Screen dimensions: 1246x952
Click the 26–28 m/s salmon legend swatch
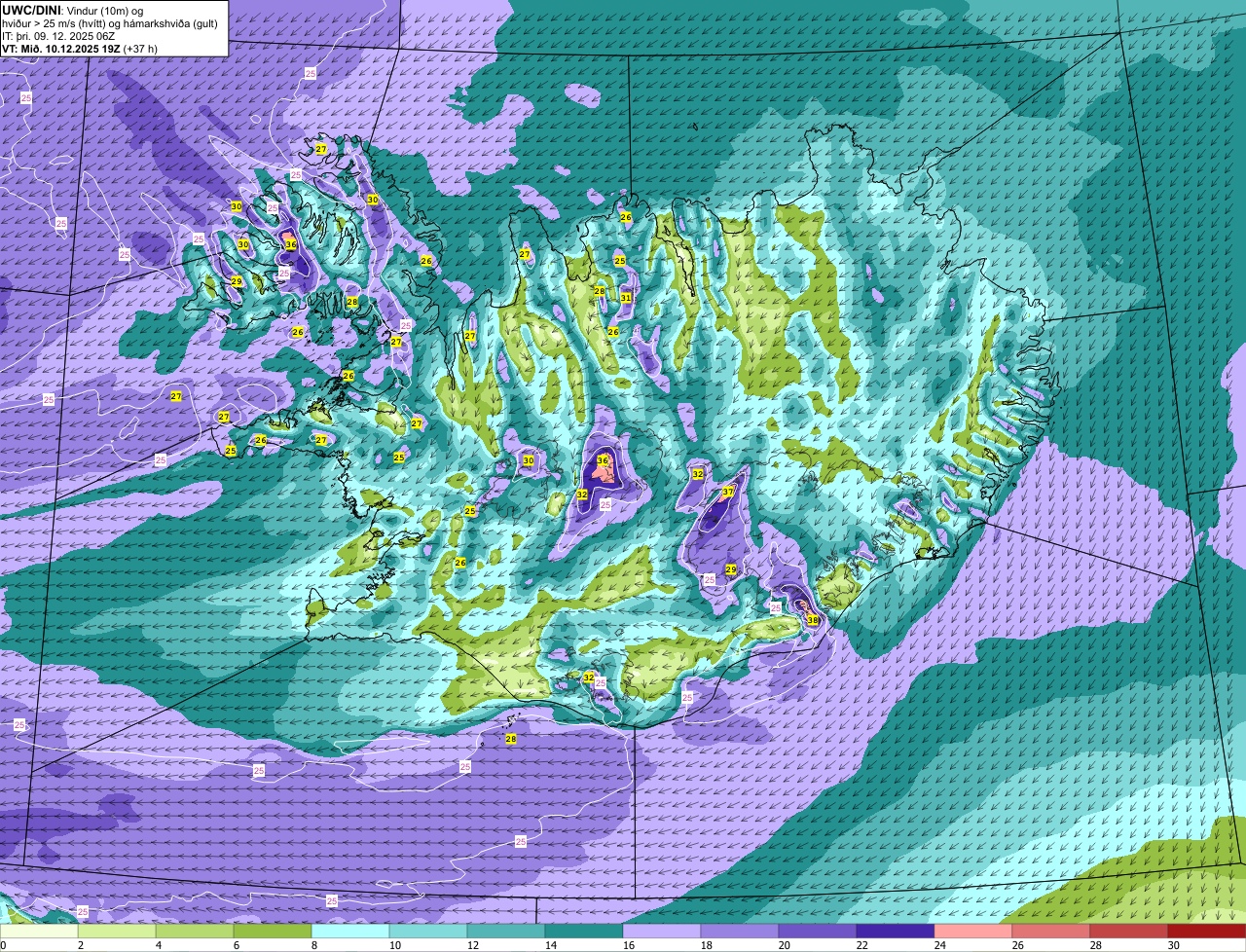pos(1051,931)
